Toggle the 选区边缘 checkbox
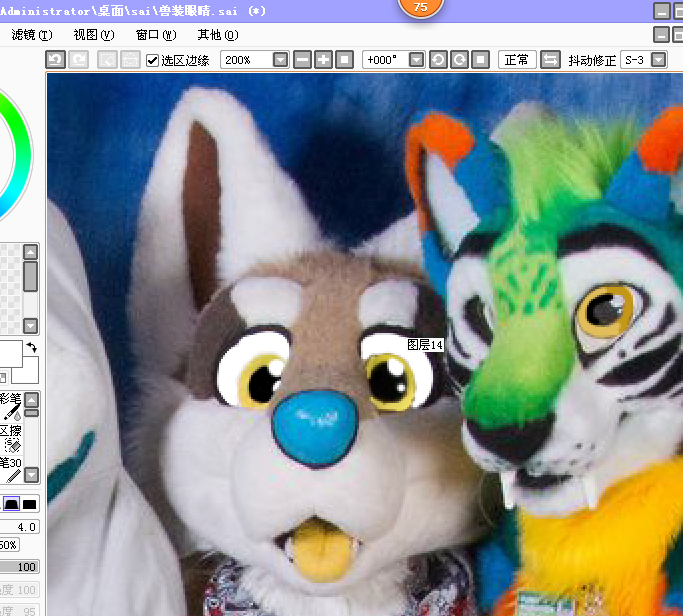The image size is (683, 616). (153, 60)
